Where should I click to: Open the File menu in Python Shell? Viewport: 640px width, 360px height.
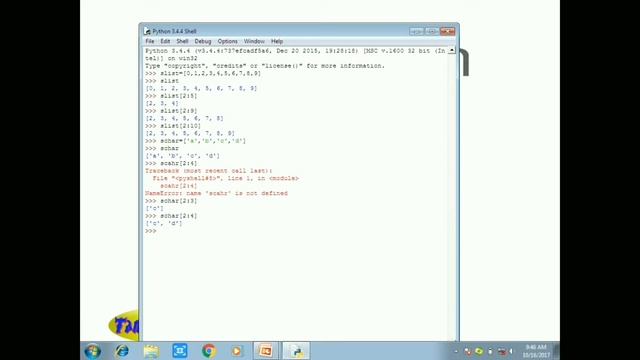click(x=150, y=41)
